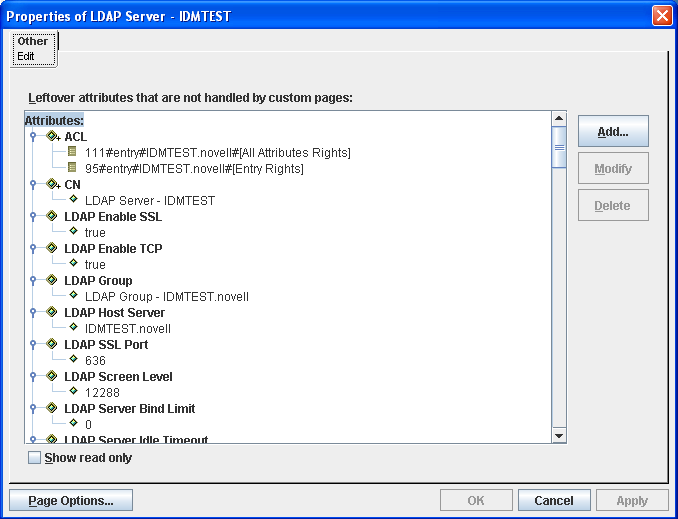
Task: Click the value icon under LDAP Server Bind Limit
Action: [x=74, y=423]
